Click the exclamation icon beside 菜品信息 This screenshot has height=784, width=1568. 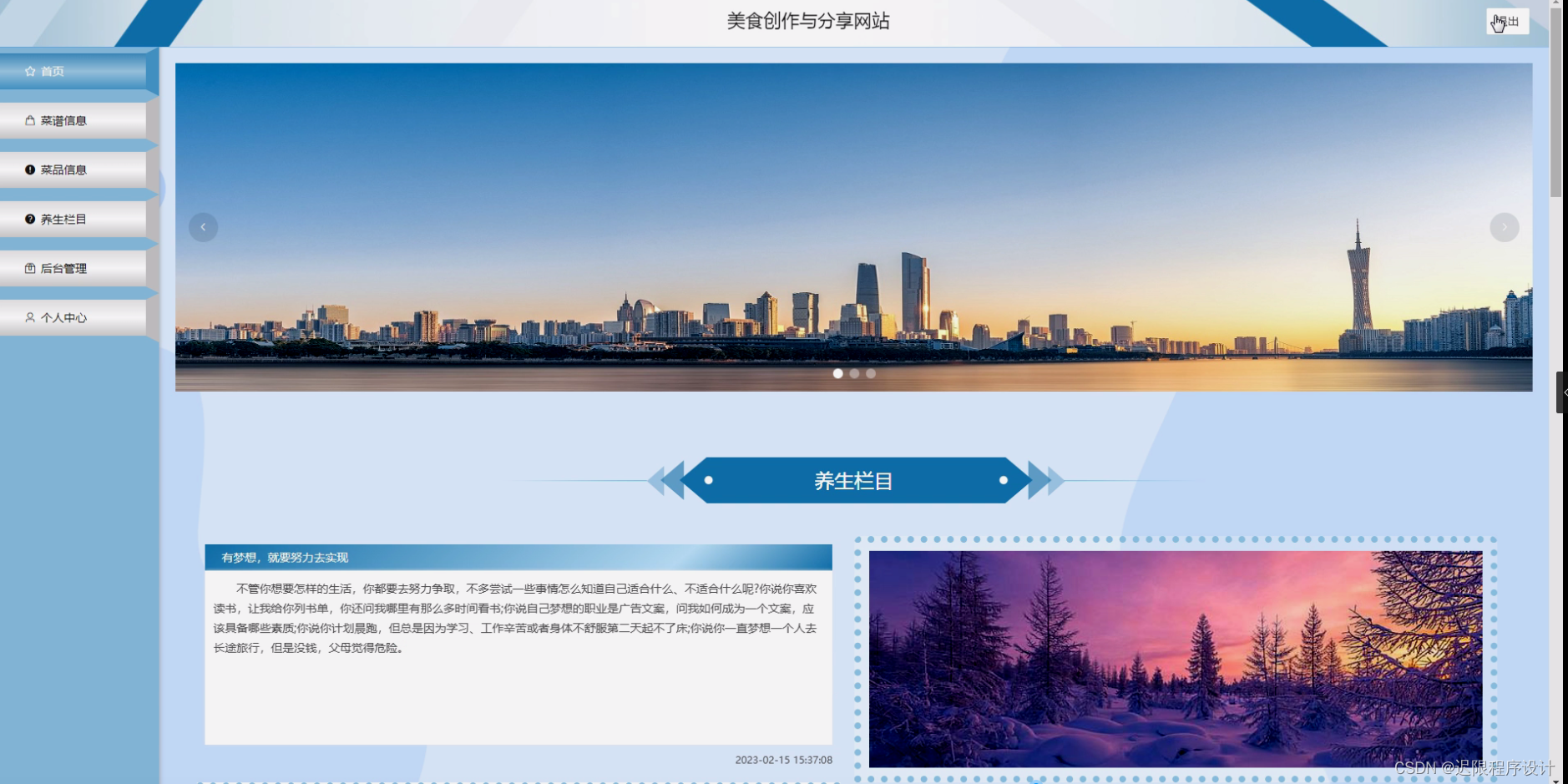pyautogui.click(x=30, y=169)
